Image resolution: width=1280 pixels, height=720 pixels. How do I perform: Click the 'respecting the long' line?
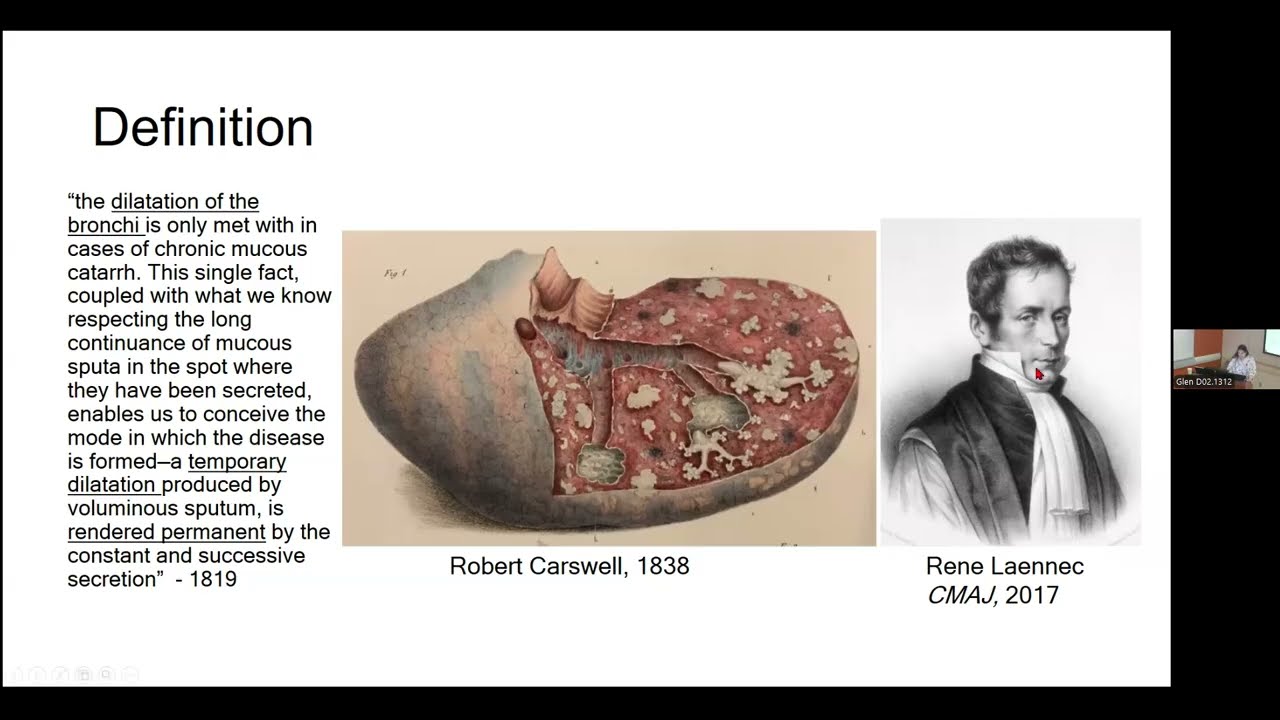(159, 319)
